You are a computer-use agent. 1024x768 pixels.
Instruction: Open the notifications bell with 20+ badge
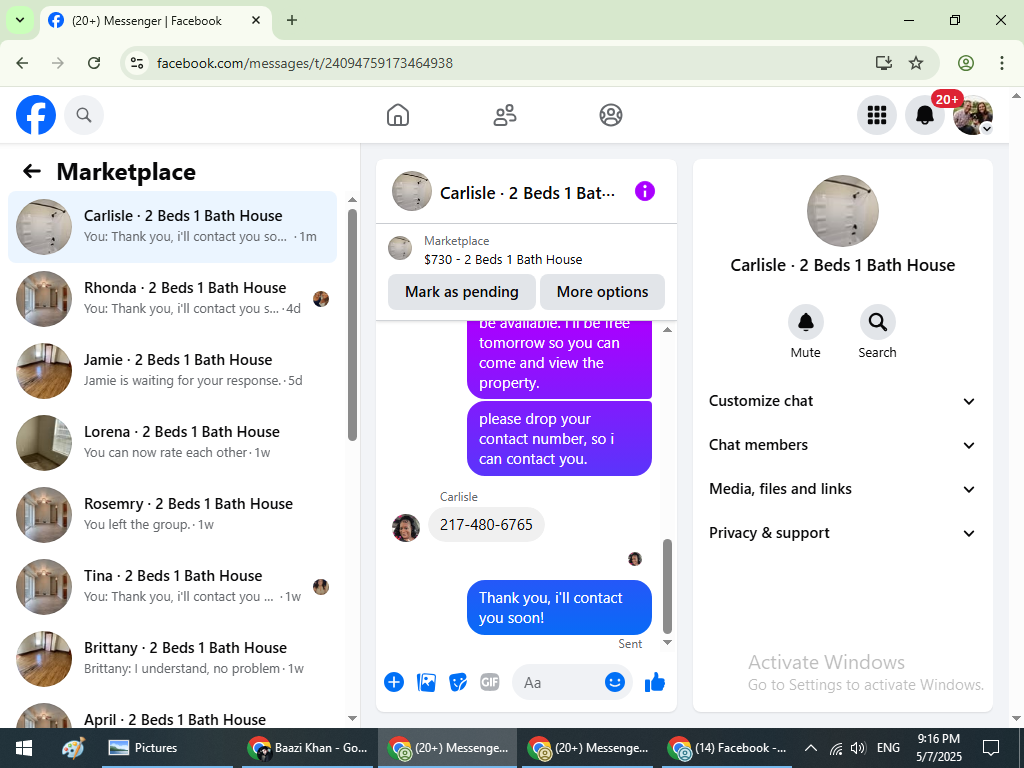pos(925,115)
